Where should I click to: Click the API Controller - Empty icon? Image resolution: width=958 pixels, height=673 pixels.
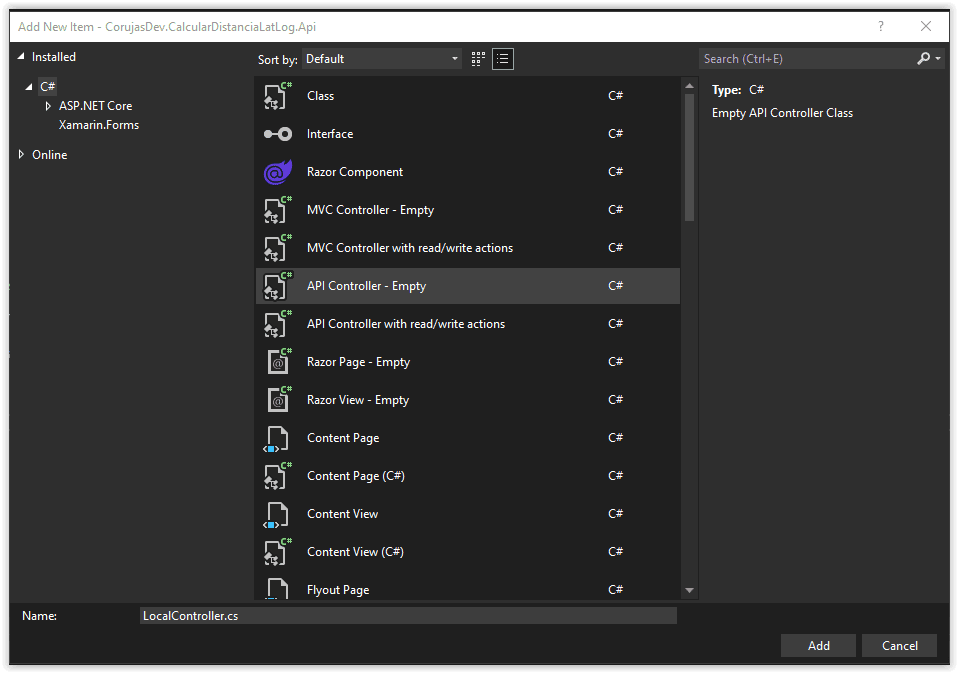point(277,286)
